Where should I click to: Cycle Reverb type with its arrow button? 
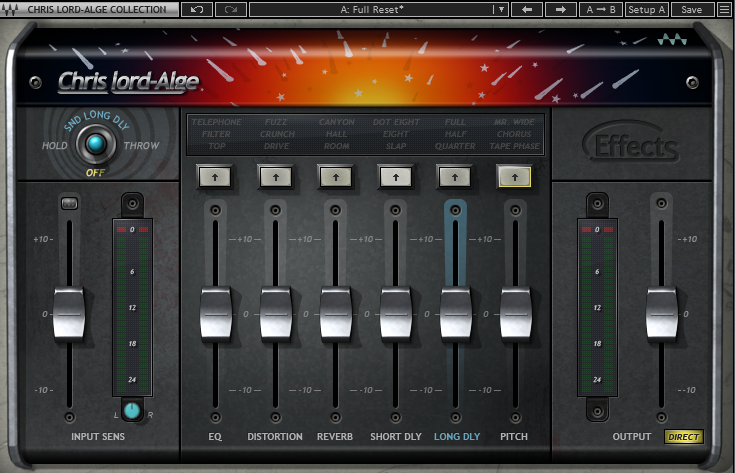pos(335,177)
